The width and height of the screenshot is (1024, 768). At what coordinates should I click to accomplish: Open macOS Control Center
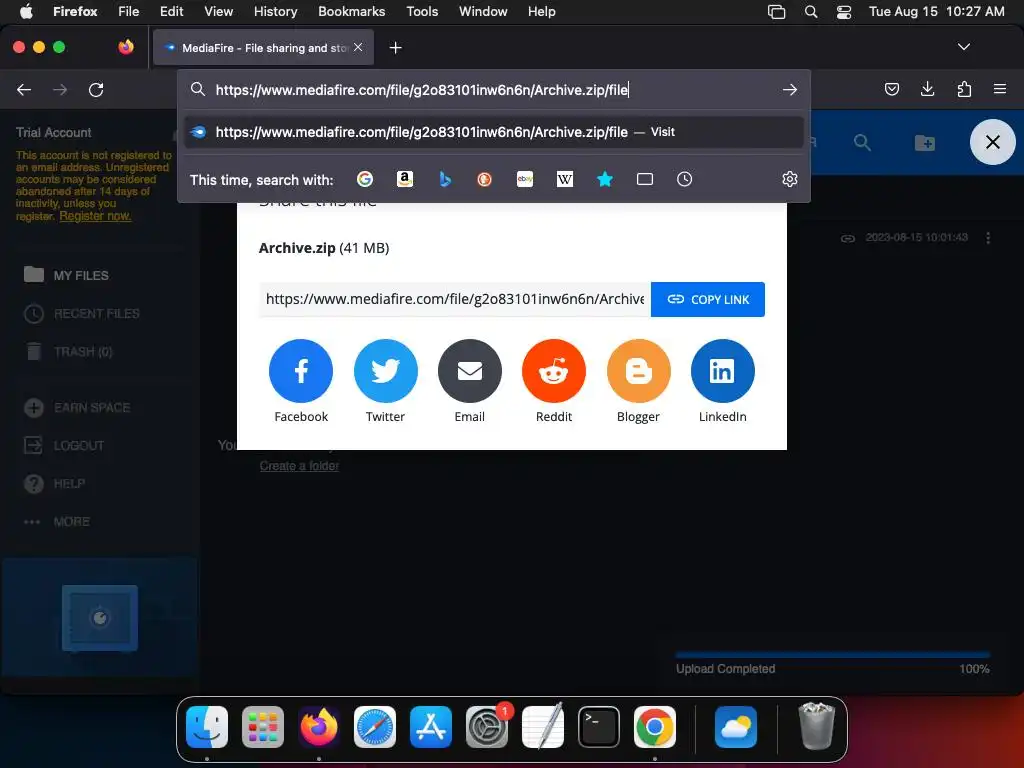click(x=844, y=12)
